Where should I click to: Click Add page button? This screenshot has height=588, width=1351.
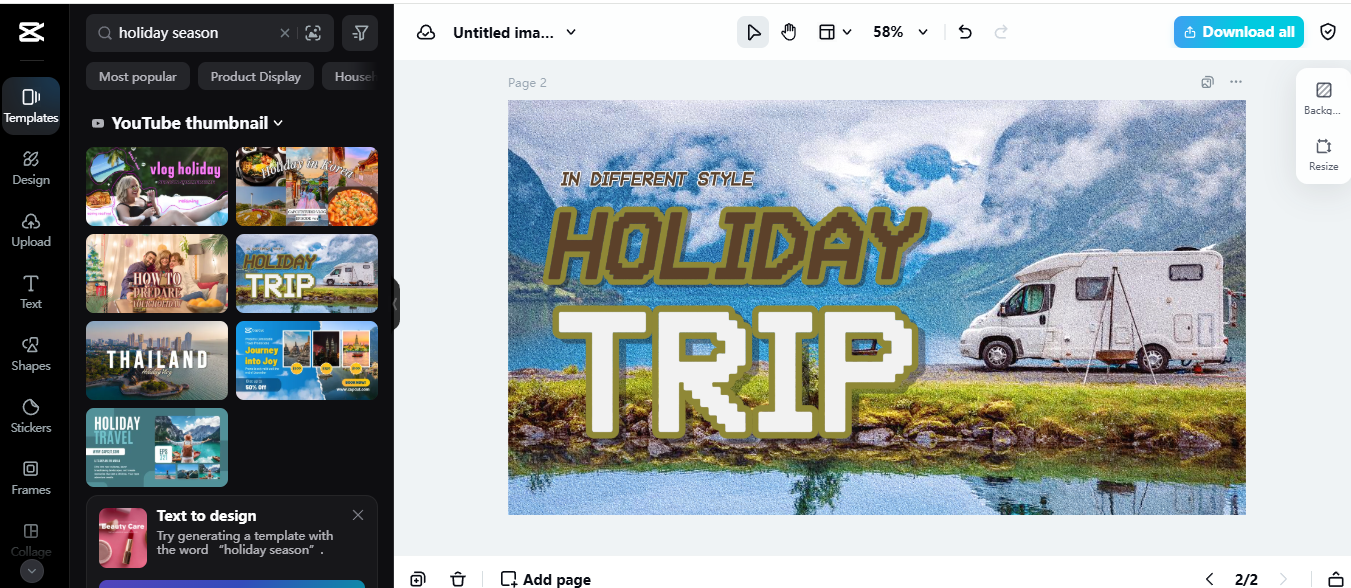546,579
